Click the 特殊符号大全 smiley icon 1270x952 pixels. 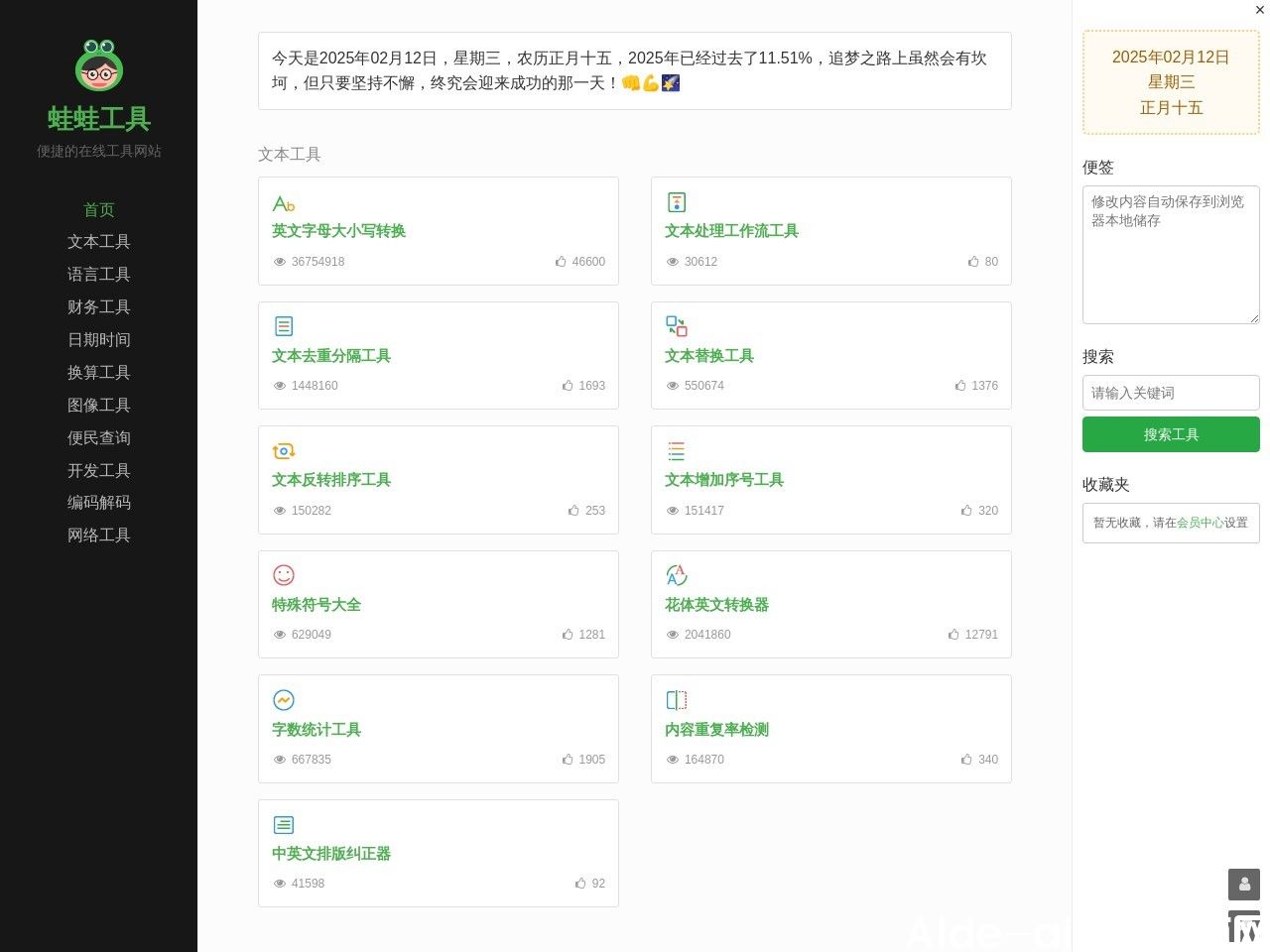[284, 575]
